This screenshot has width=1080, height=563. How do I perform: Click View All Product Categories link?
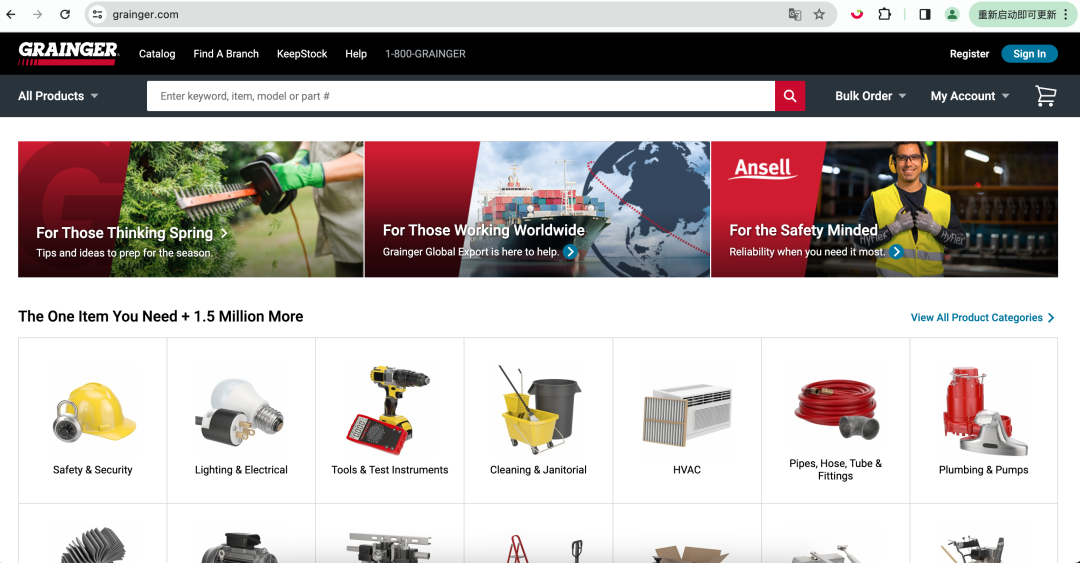[x=983, y=318]
